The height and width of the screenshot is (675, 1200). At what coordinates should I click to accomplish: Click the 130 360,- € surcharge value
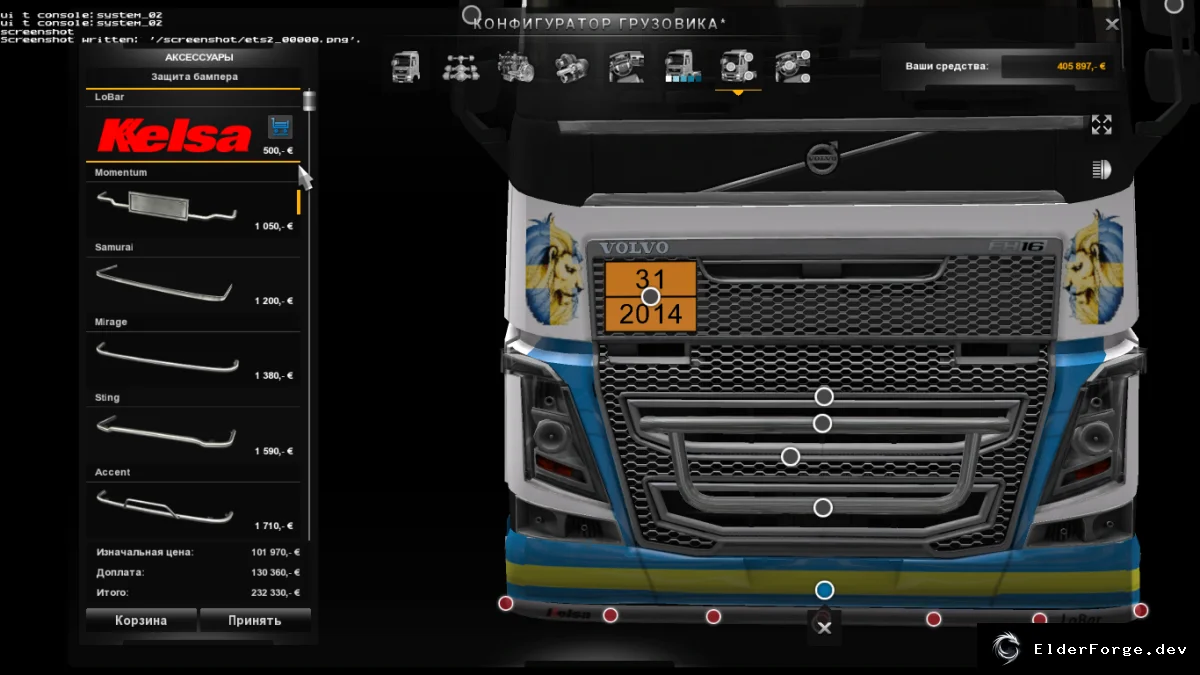tap(275, 573)
